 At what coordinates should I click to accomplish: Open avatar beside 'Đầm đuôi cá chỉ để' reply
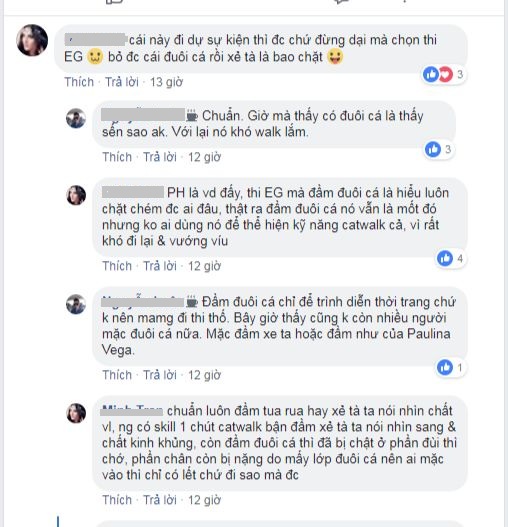(x=76, y=304)
